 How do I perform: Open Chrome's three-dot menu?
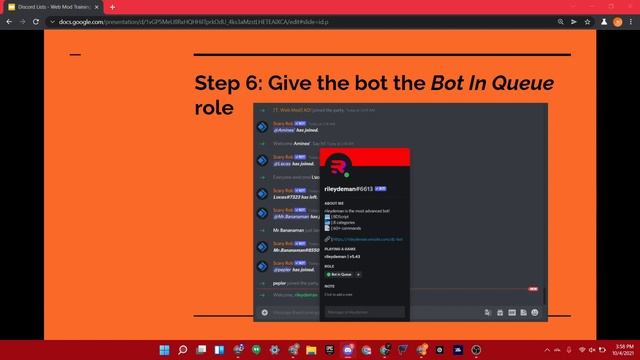tap(631, 22)
